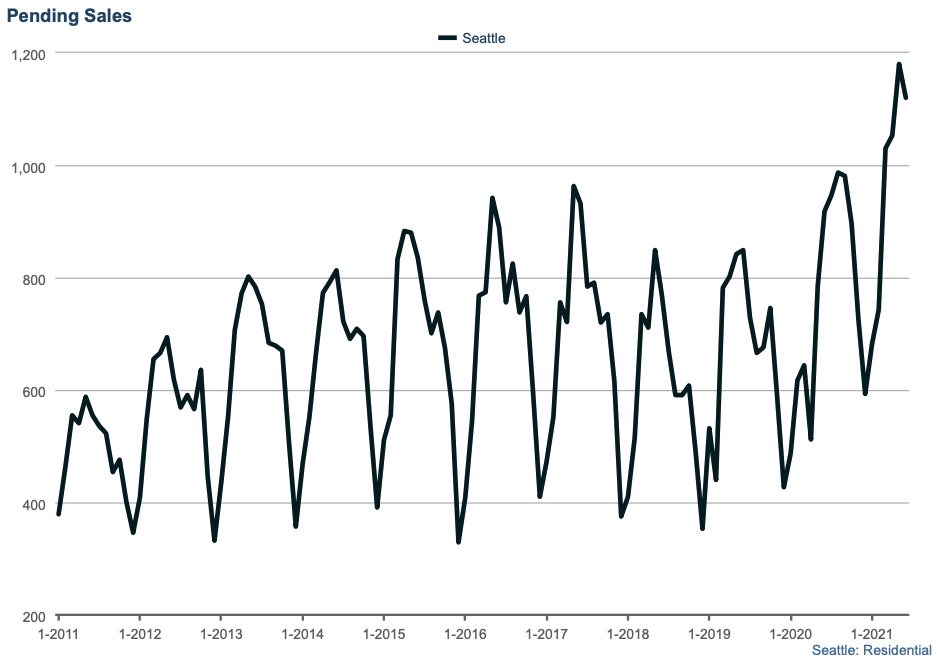
Task: Select the 400 y-axis label
Action: click(x=32, y=504)
